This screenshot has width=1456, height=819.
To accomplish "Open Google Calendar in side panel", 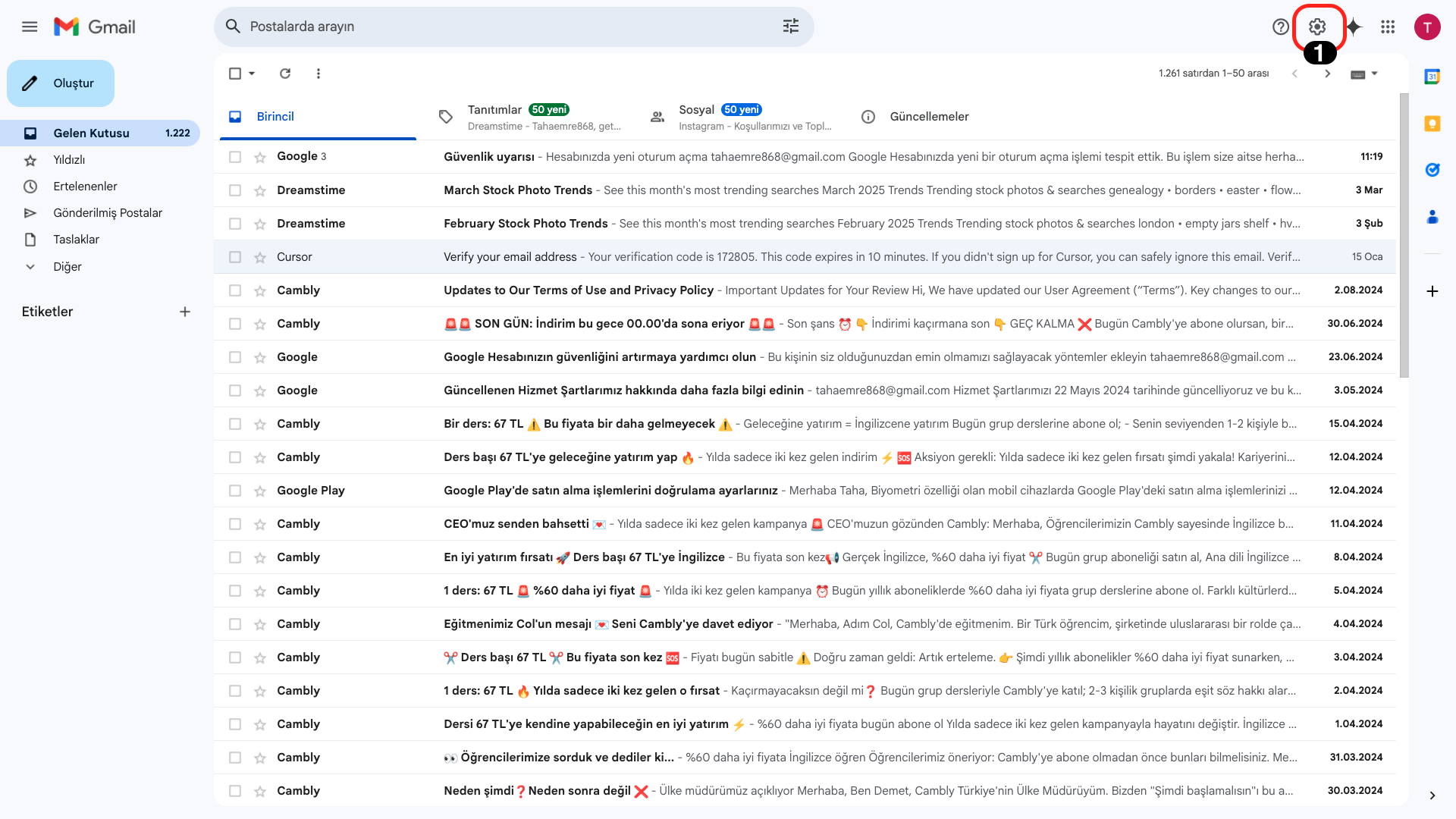I will (1432, 77).
